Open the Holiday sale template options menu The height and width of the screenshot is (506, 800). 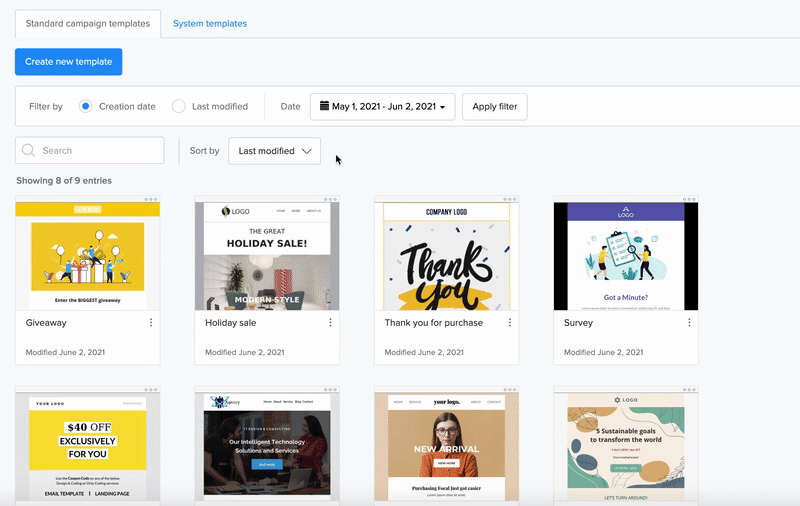pos(330,323)
